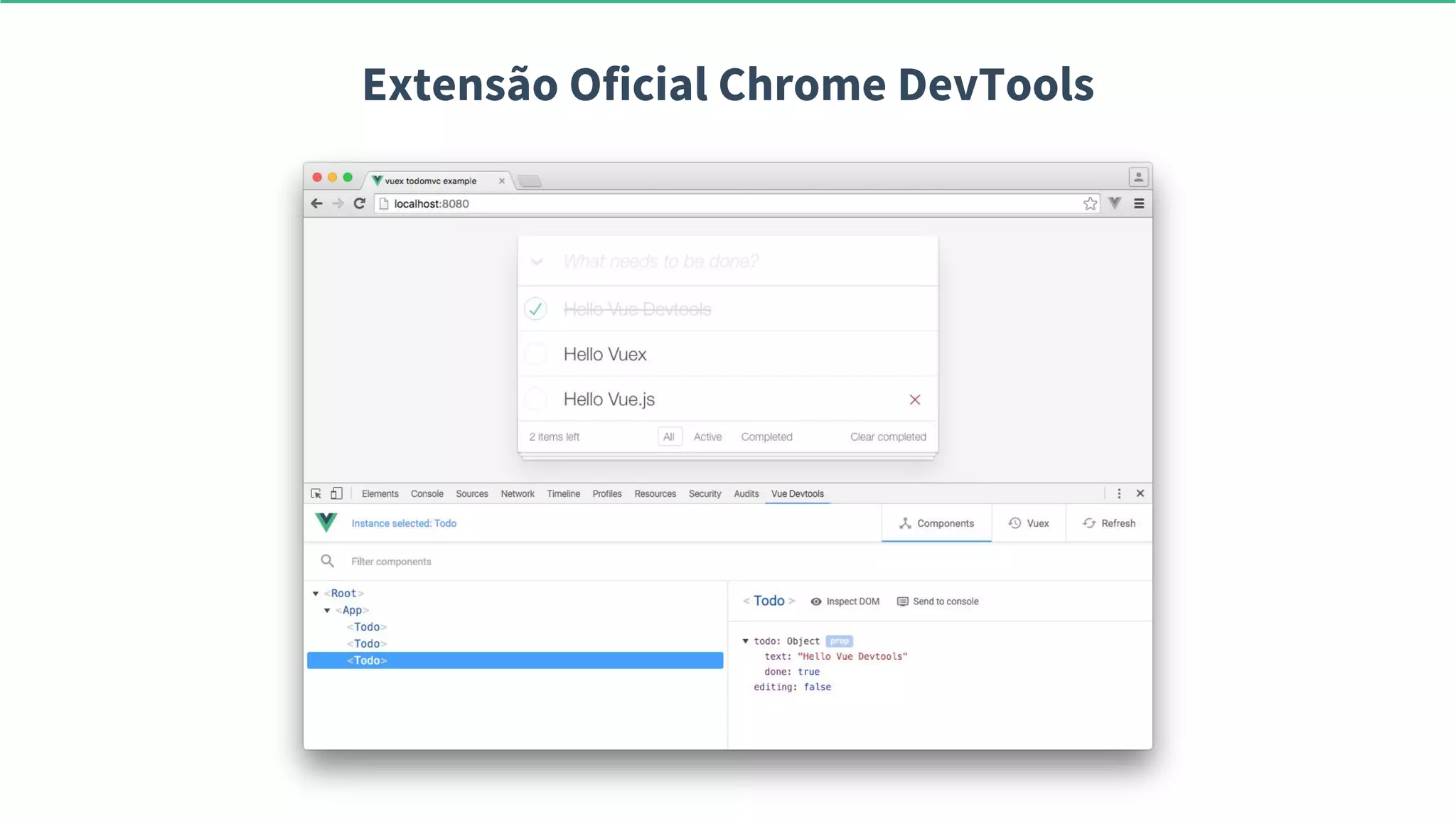Click the editing: false value
1456x819 pixels.
(x=818, y=687)
